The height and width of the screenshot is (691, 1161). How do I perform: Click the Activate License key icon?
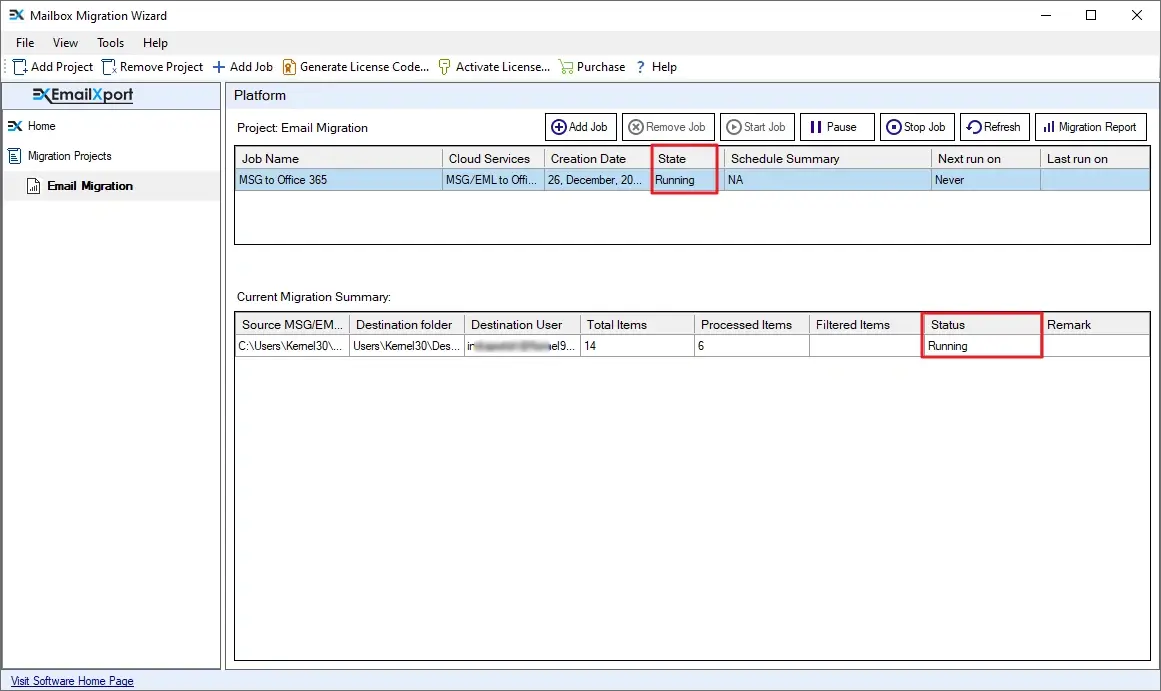[444, 67]
